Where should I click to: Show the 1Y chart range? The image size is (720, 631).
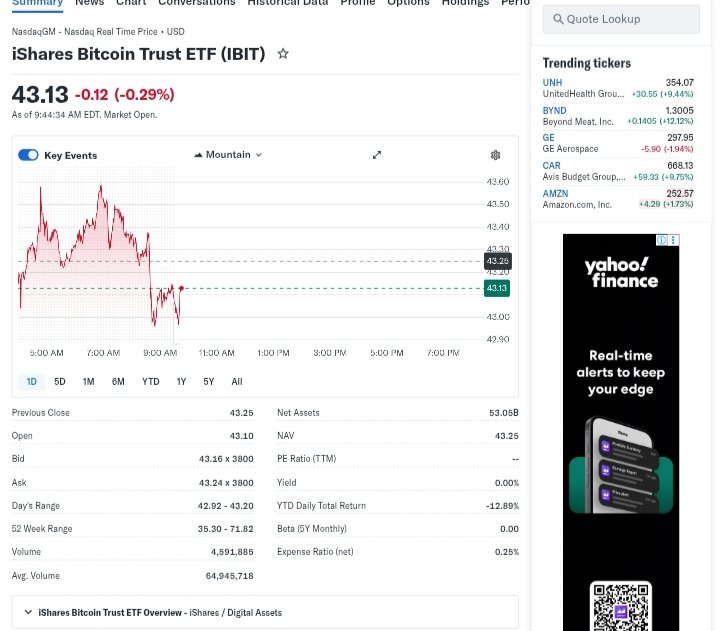[181, 381]
